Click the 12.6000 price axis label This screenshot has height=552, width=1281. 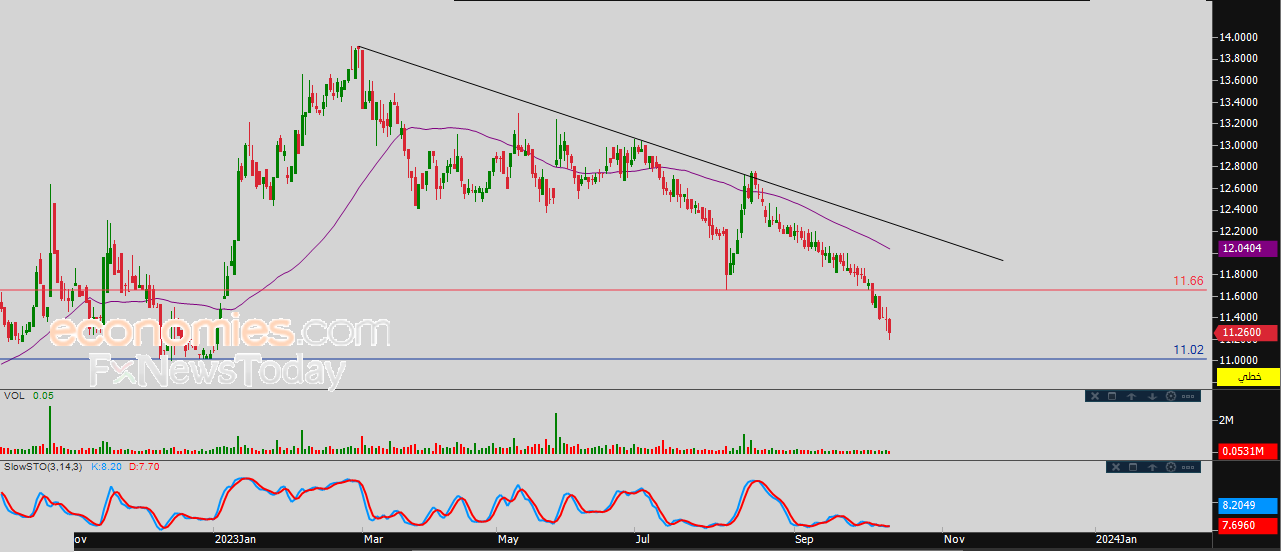tap(1238, 188)
